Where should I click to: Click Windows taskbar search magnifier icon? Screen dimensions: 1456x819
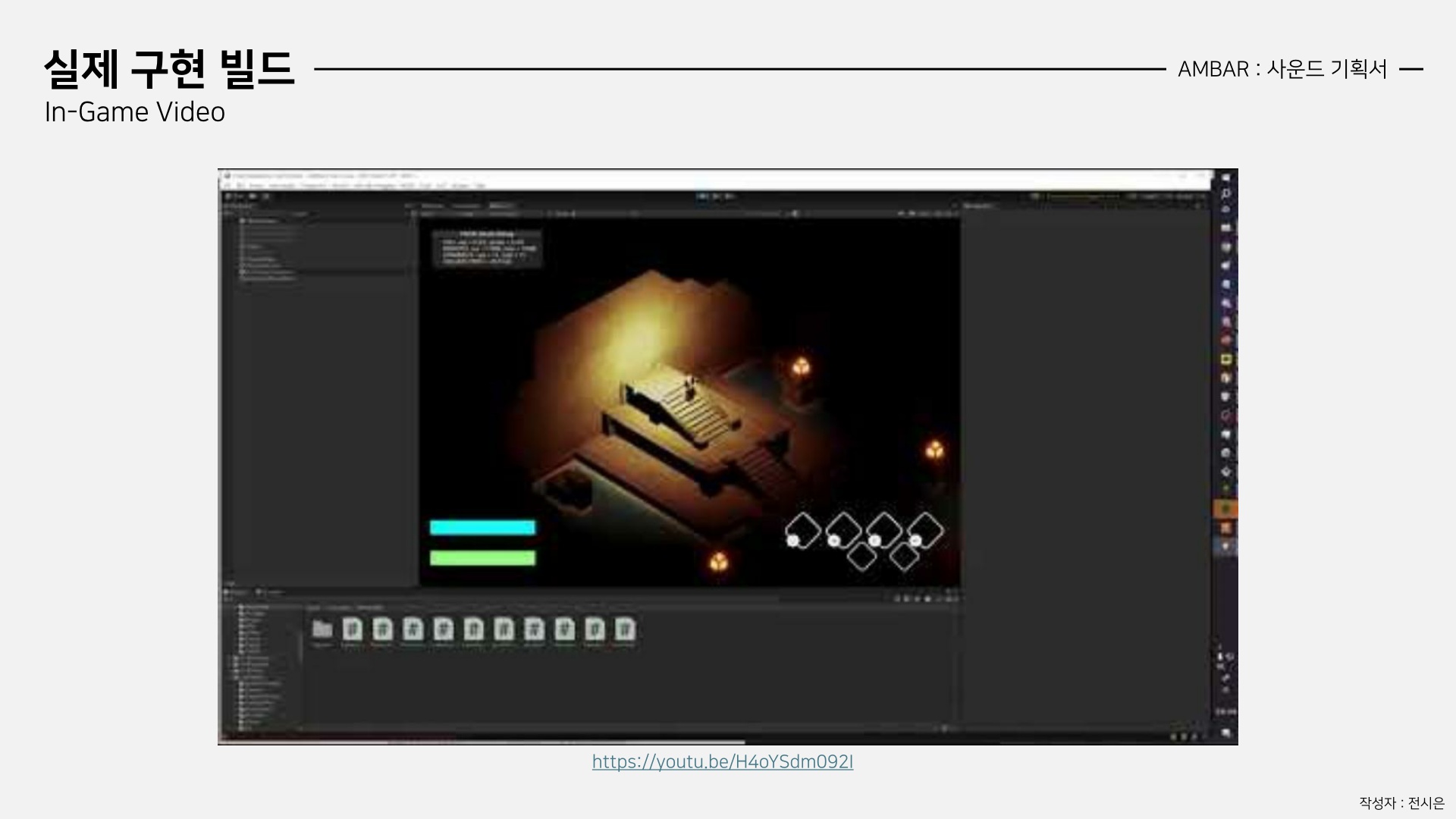coord(1225,193)
